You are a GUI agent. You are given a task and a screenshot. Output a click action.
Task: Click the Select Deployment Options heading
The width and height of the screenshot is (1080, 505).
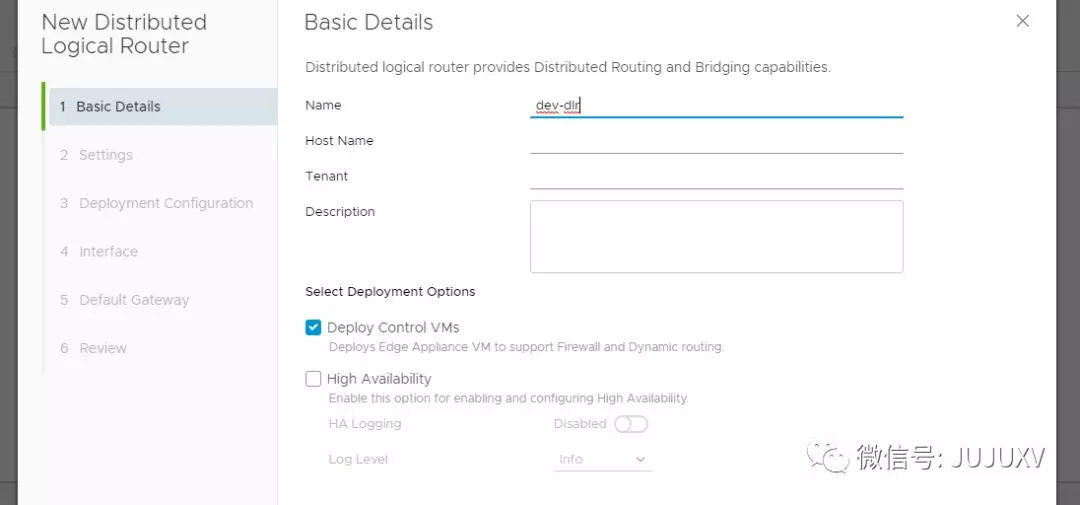(x=390, y=292)
